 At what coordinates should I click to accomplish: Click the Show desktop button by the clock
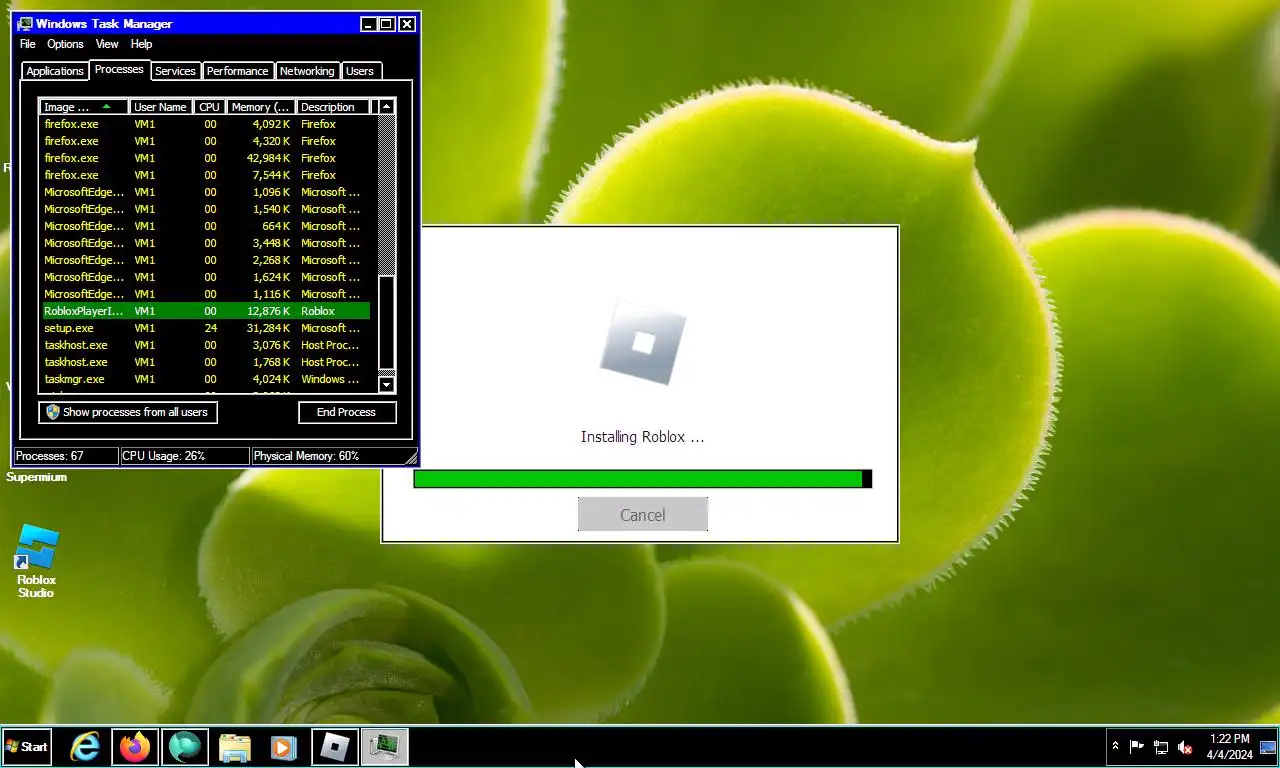(1268, 747)
